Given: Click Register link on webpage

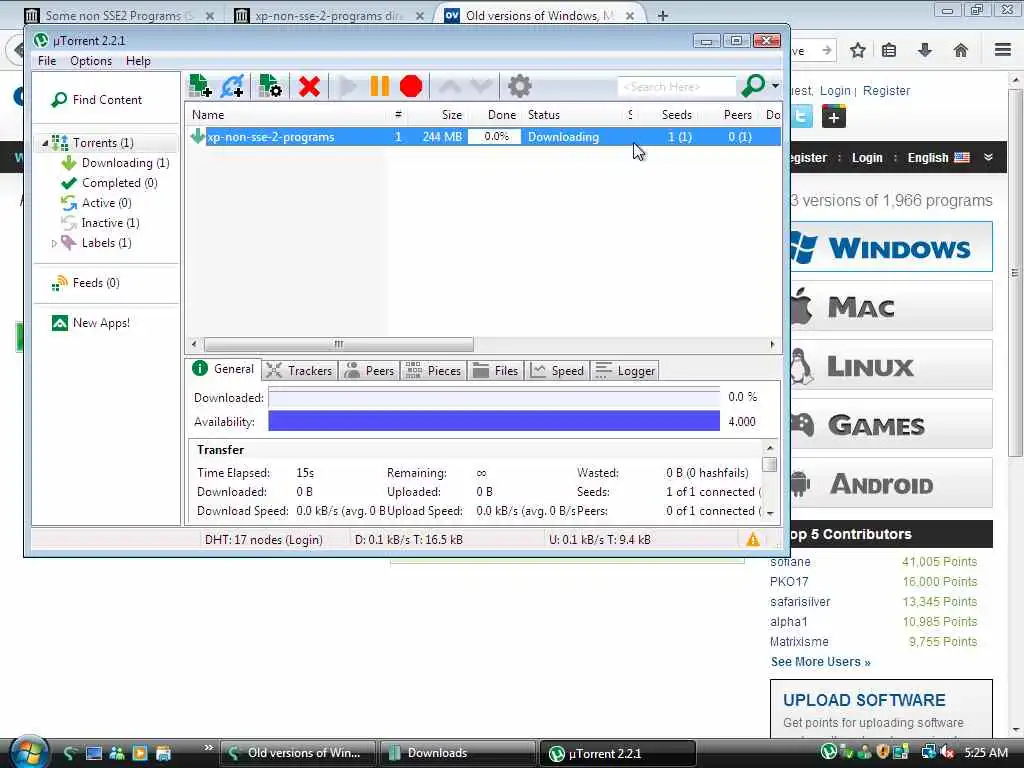Looking at the screenshot, I should coord(886,91).
